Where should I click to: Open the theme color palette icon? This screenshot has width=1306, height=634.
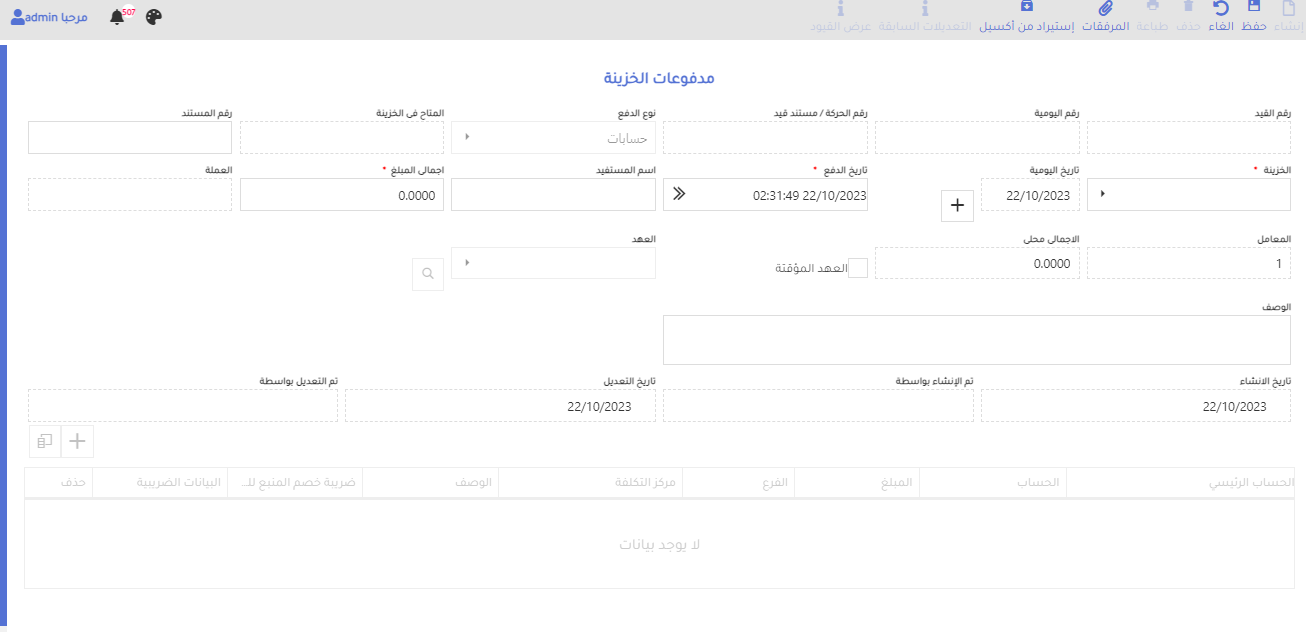point(153,17)
